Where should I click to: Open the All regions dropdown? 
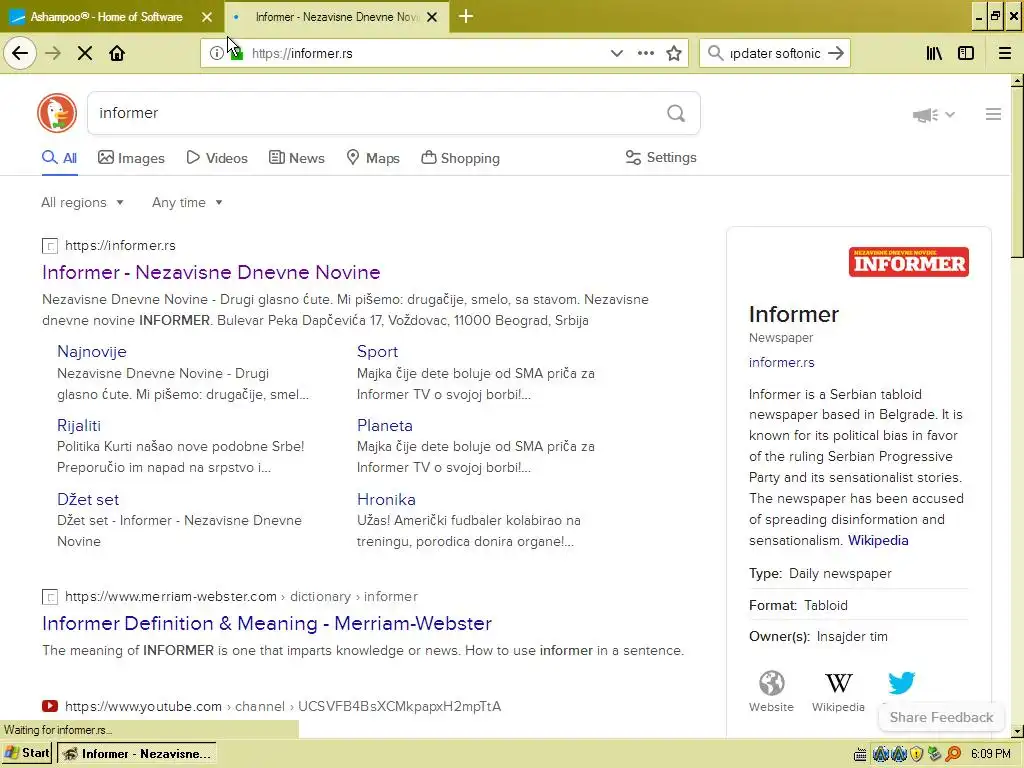[82, 202]
